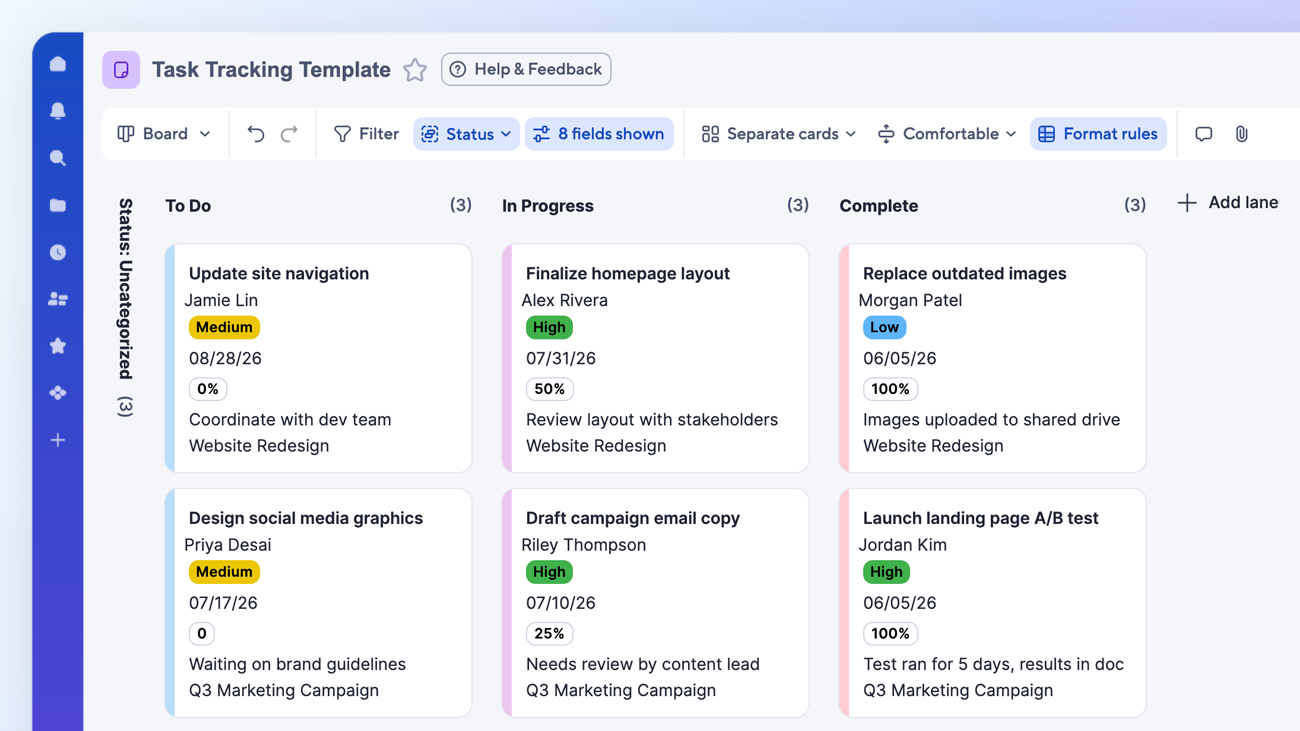Image resolution: width=1300 pixels, height=731 pixels.
Task: Expand the Separate cards dropdown
Action: click(x=776, y=133)
